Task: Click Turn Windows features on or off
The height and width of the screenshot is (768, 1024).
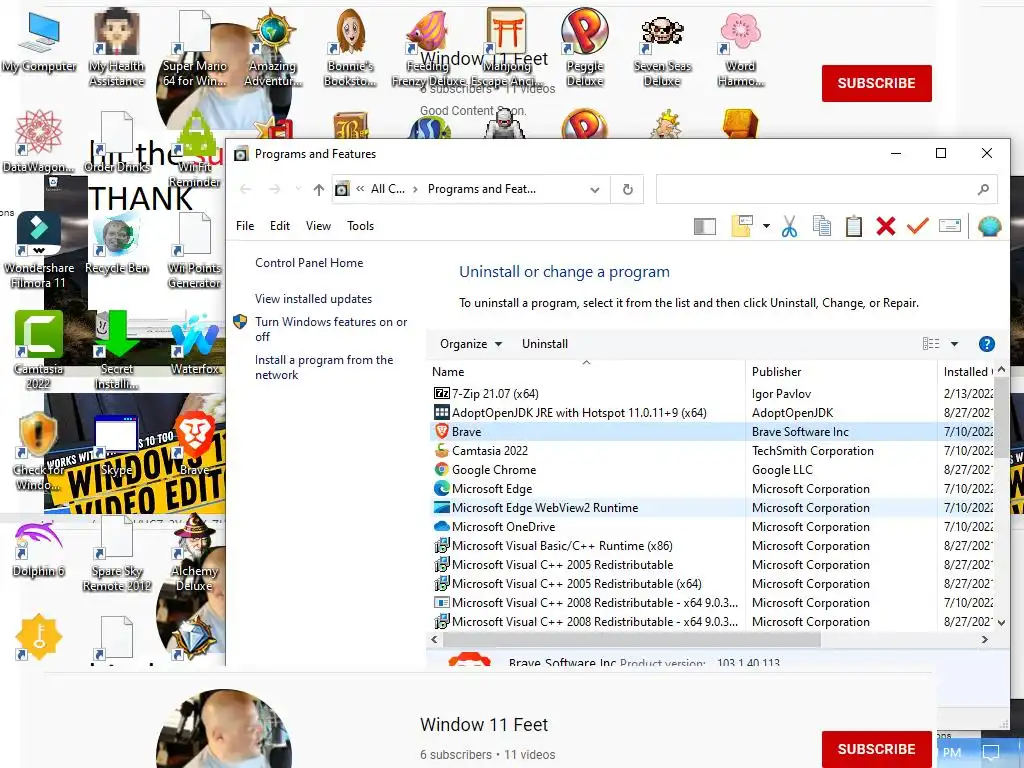Action: coord(330,329)
